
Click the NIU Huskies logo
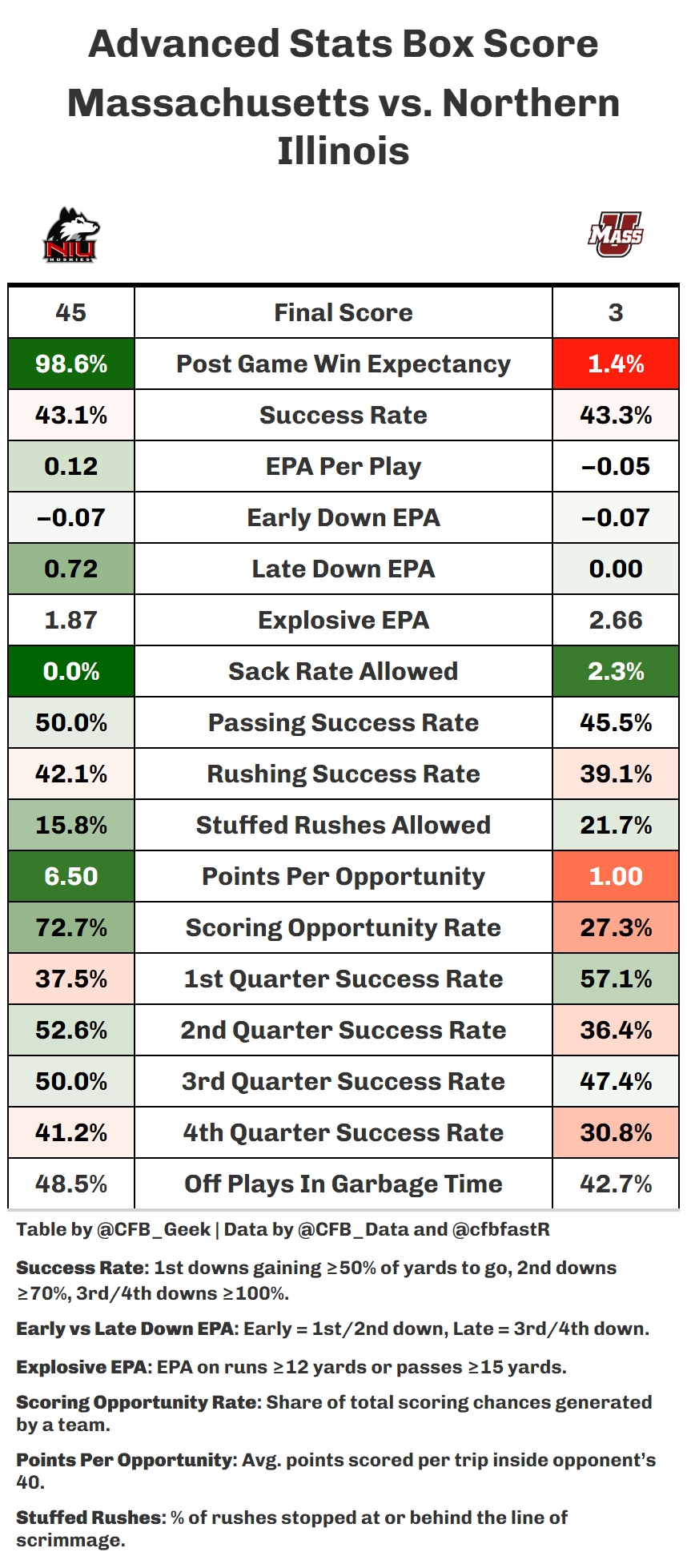click(71, 235)
